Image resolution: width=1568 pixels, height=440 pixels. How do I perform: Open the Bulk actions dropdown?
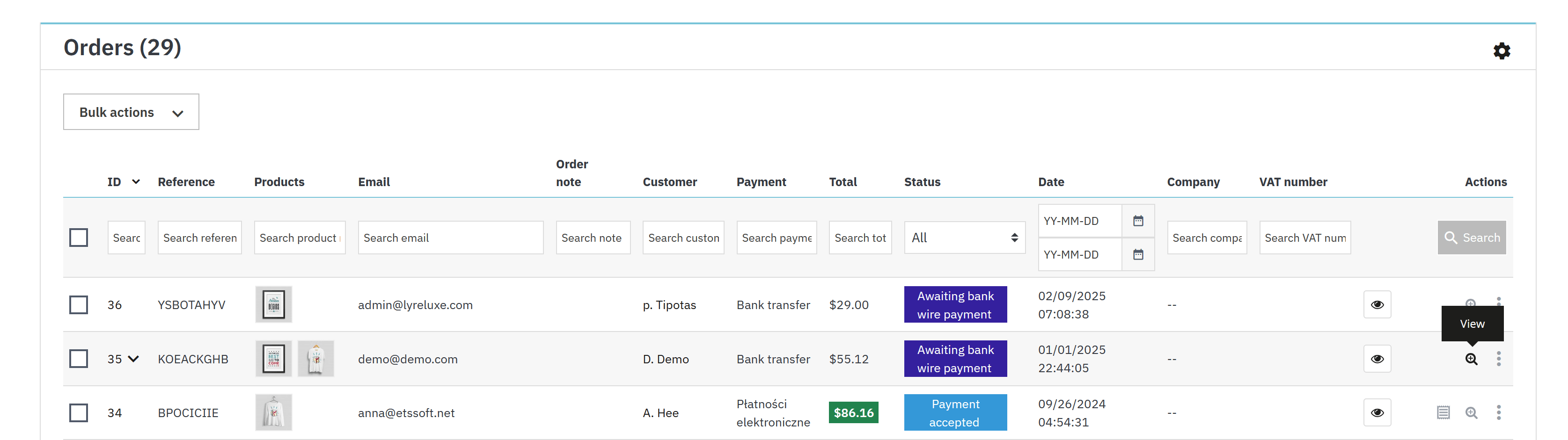click(x=131, y=112)
